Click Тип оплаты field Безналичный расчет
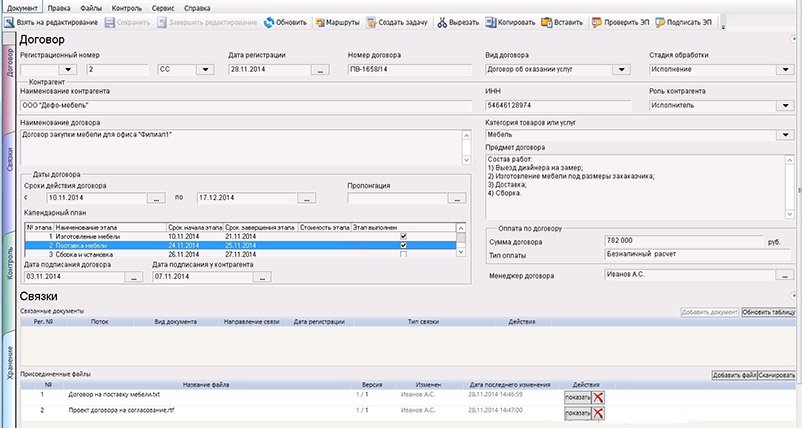 click(699, 254)
